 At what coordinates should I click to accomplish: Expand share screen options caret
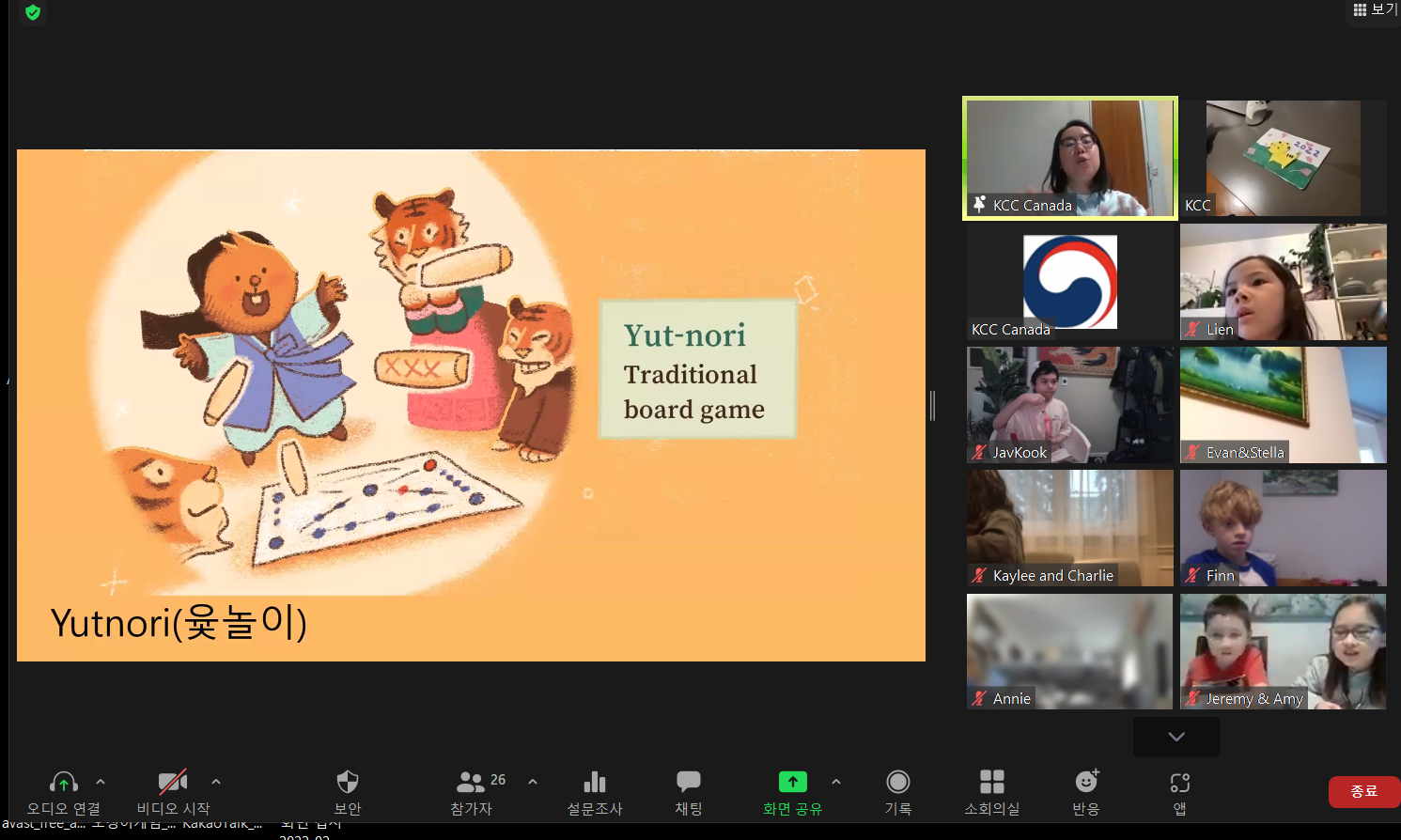[836, 782]
